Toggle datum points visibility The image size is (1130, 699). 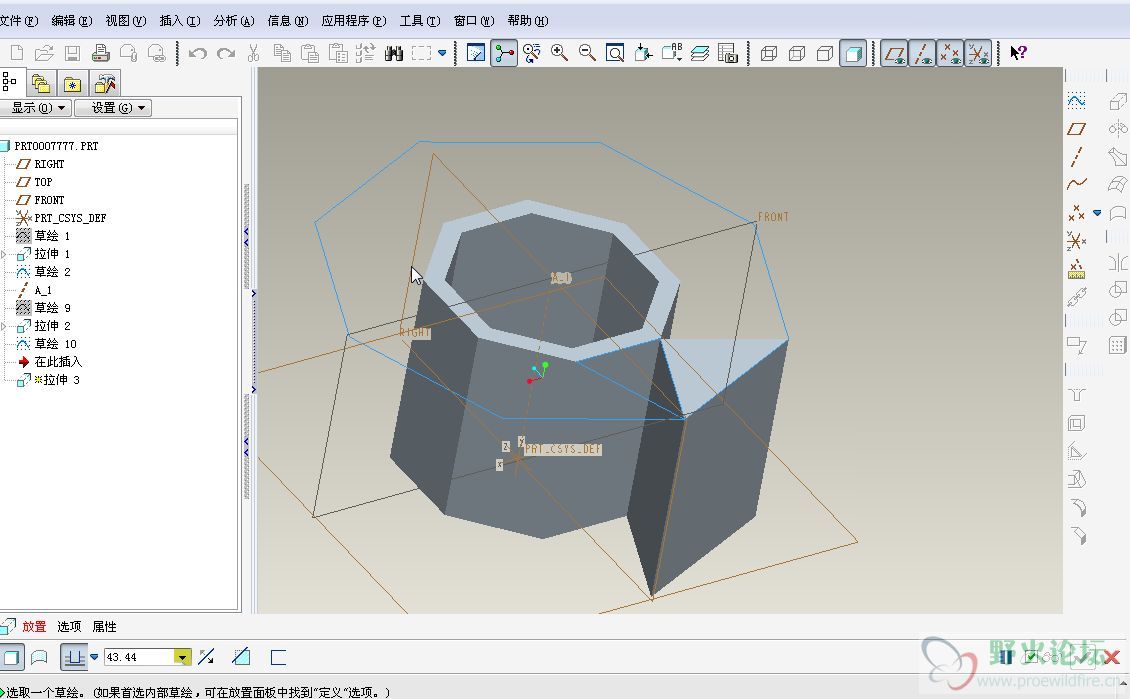(951, 53)
